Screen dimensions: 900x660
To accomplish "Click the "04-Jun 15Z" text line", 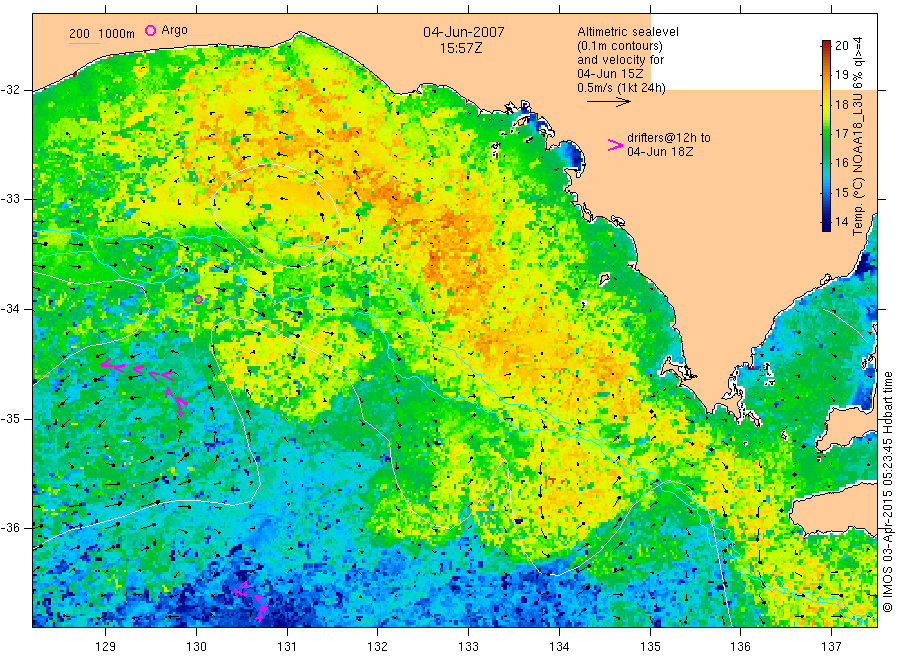I will point(610,74).
